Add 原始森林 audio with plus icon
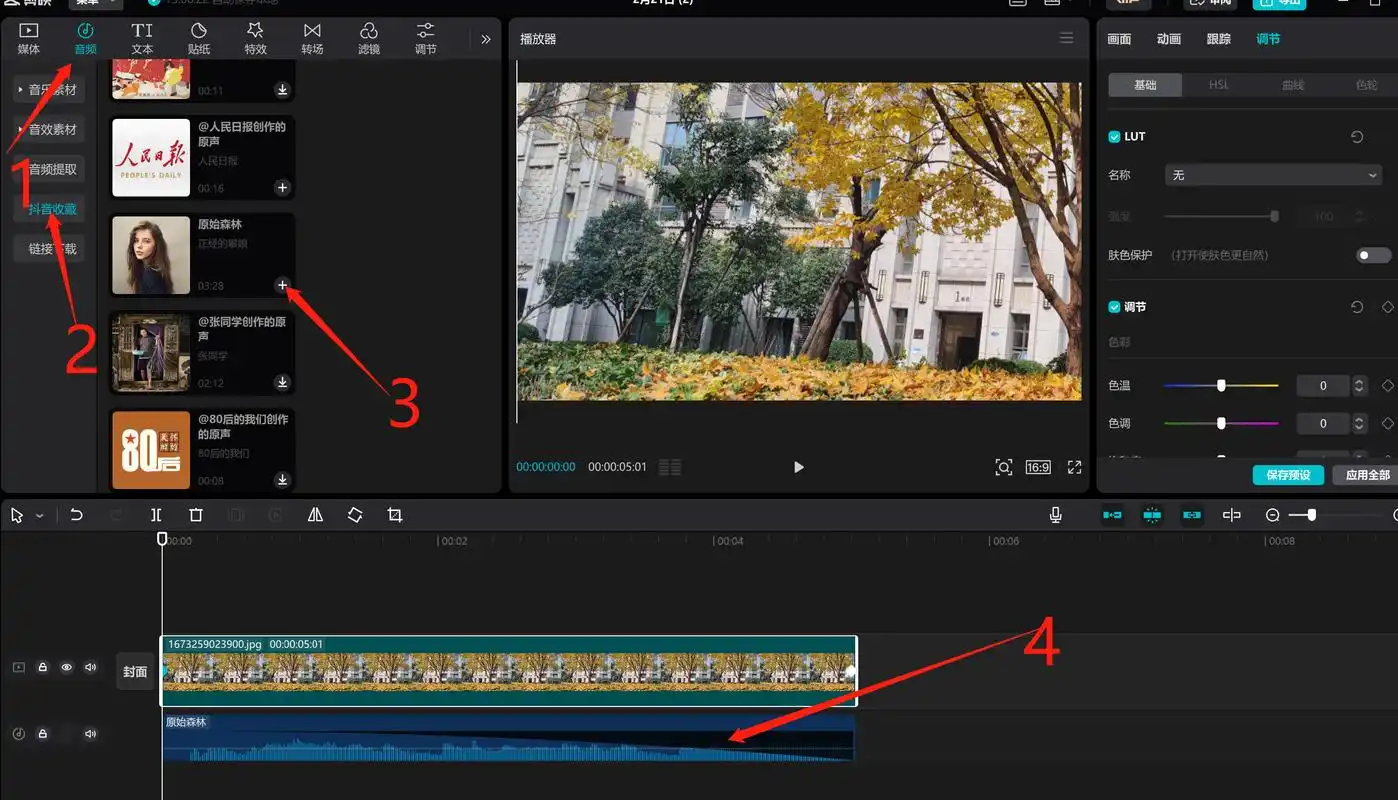The height and width of the screenshot is (800, 1398). coord(282,286)
